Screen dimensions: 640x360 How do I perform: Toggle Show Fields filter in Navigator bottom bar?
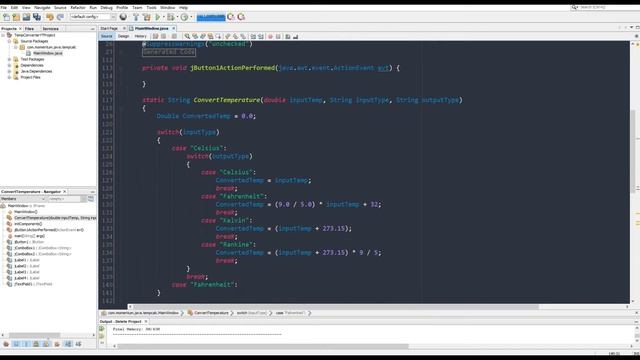(16, 344)
